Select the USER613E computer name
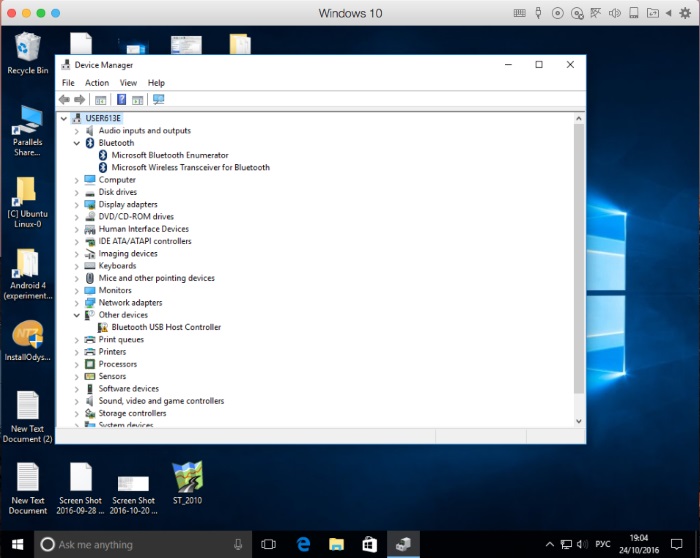Viewport: 700px width, 558px height. click(x=103, y=118)
